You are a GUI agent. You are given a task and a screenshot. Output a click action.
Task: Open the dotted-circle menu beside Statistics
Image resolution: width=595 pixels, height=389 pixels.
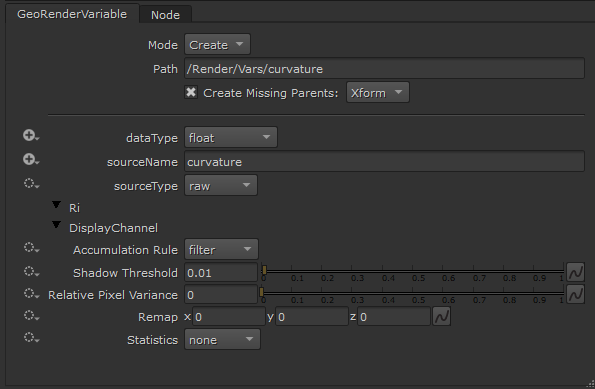(31, 338)
